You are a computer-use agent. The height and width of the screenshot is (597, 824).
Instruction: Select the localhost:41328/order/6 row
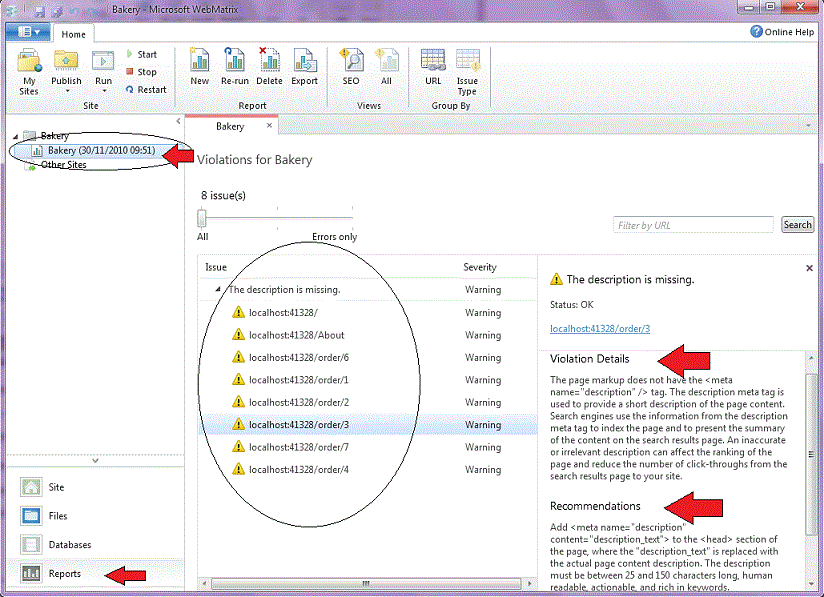[x=368, y=358]
